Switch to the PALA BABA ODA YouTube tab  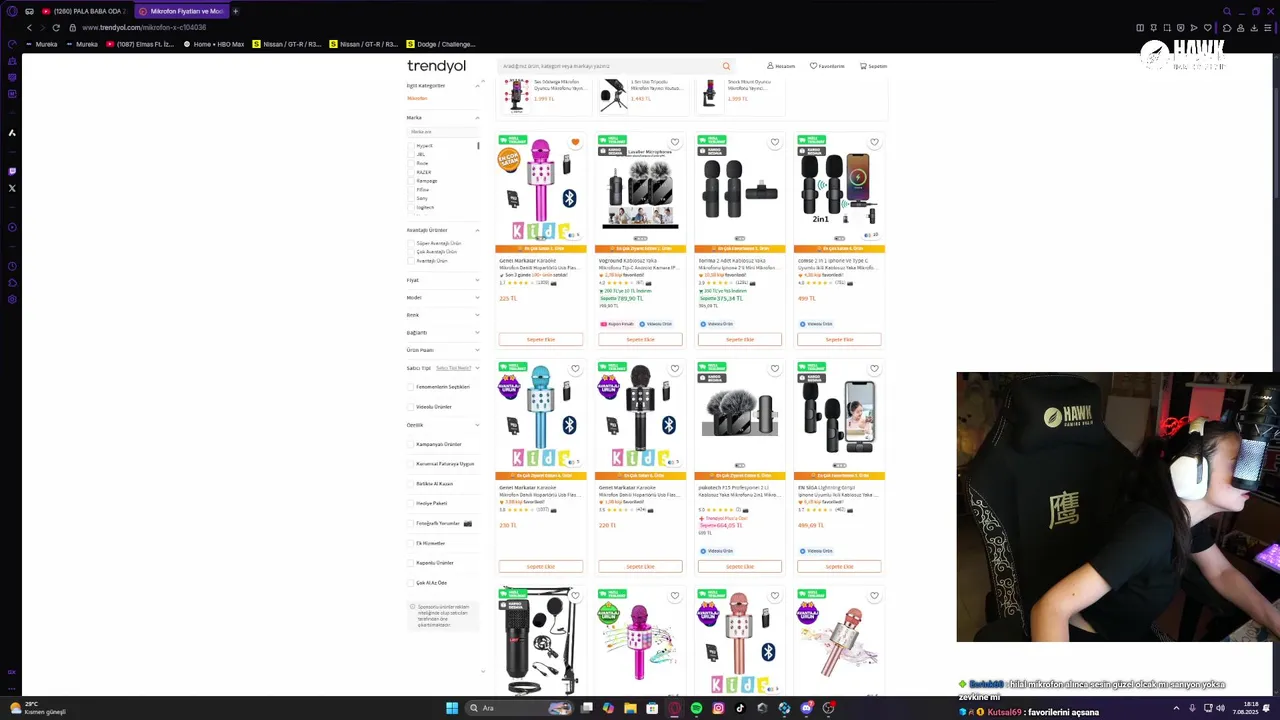pyautogui.click(x=84, y=11)
